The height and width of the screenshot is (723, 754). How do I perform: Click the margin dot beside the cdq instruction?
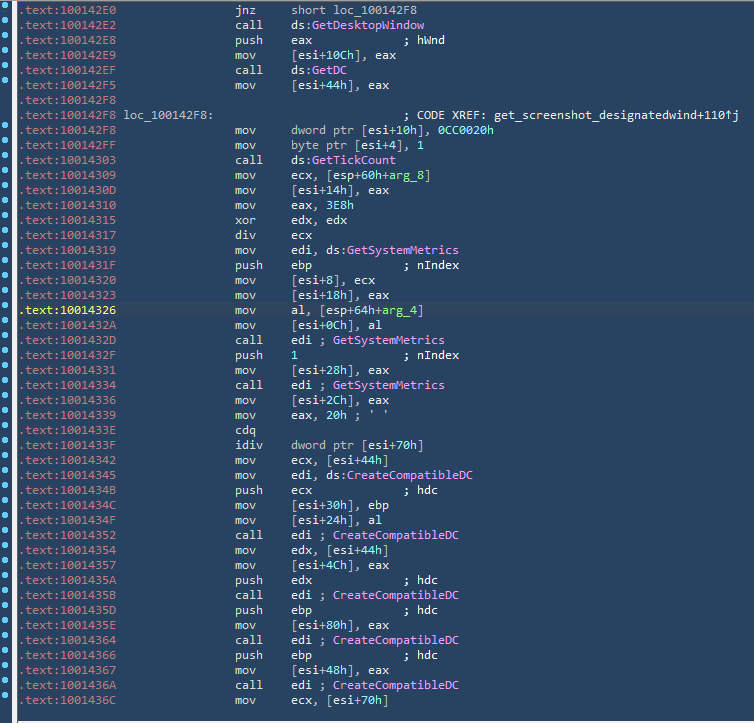click(x=7, y=430)
